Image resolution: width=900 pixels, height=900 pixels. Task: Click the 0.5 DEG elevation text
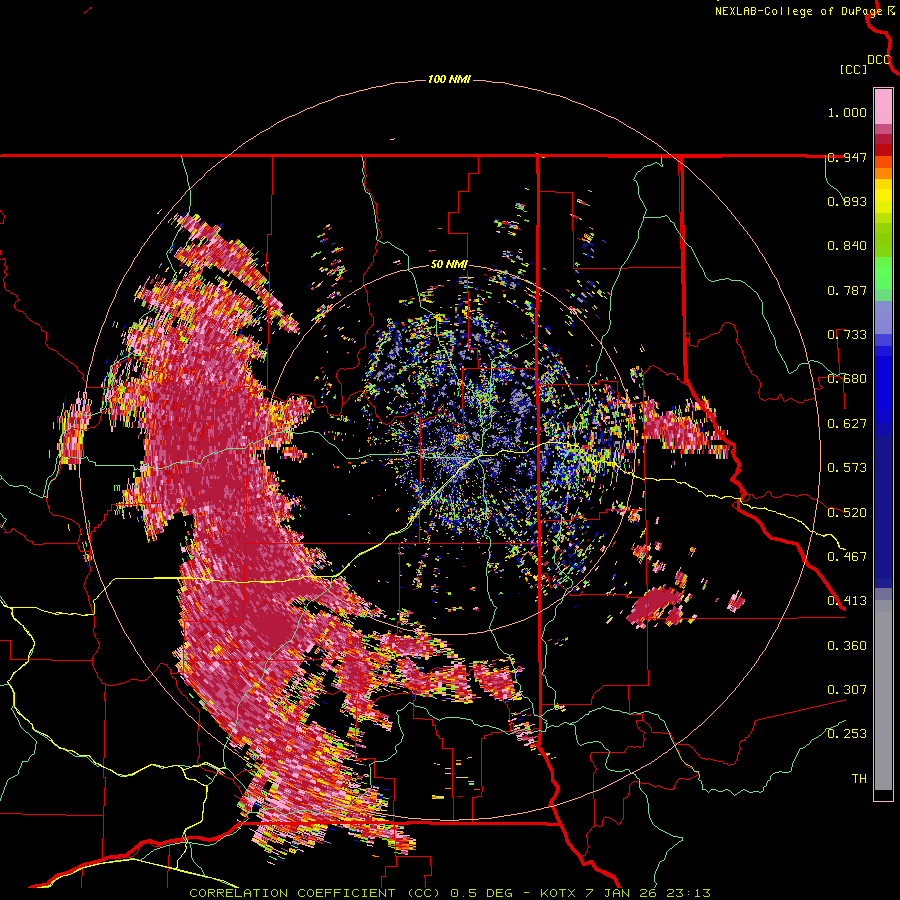[x=482, y=893]
